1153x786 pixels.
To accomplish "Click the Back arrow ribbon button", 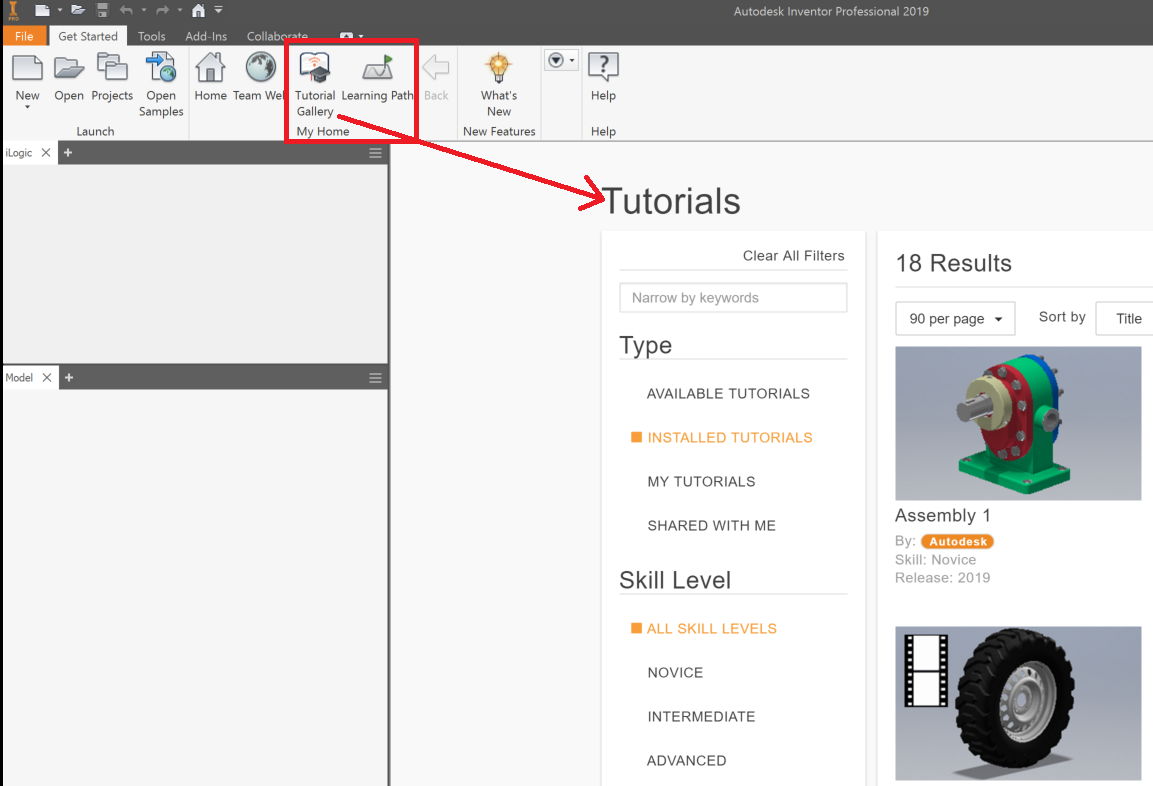I will coord(436,77).
